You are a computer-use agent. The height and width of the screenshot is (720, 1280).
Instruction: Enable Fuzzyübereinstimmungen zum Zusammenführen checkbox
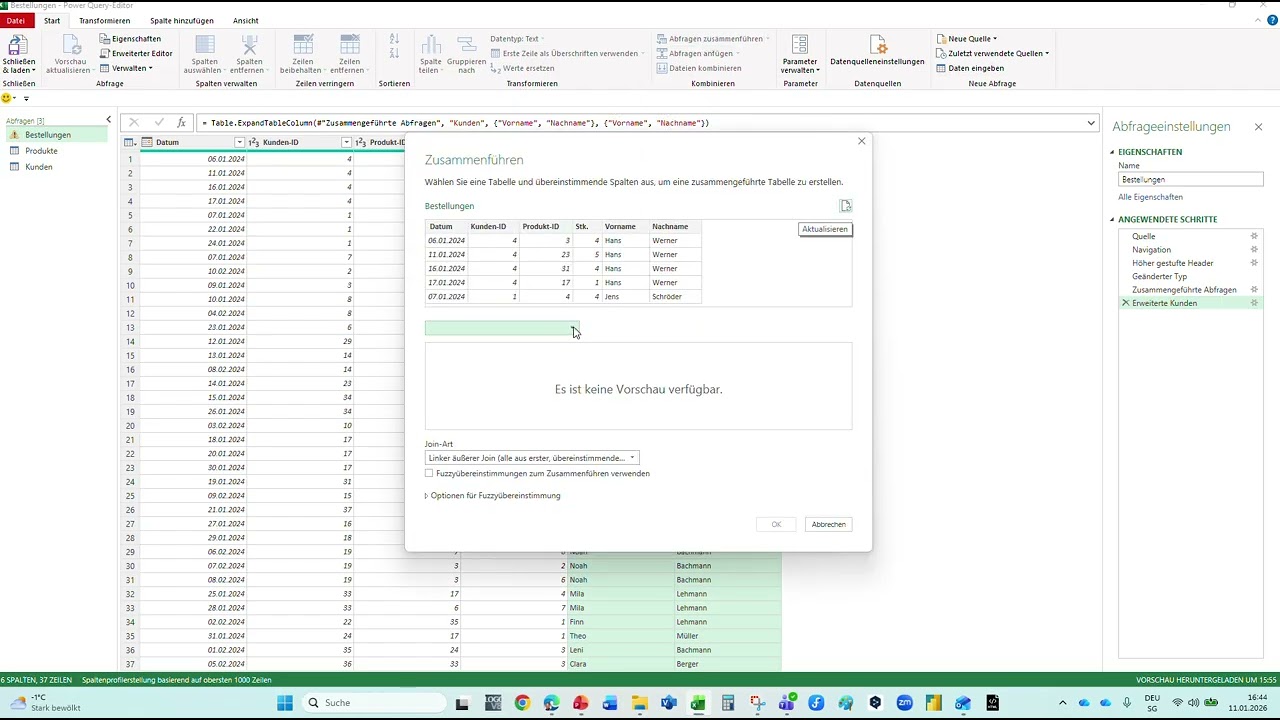pos(429,473)
